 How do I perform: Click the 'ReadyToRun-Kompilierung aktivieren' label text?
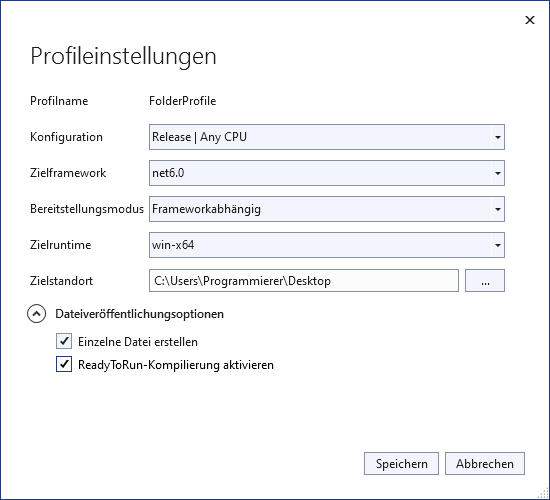point(176,365)
